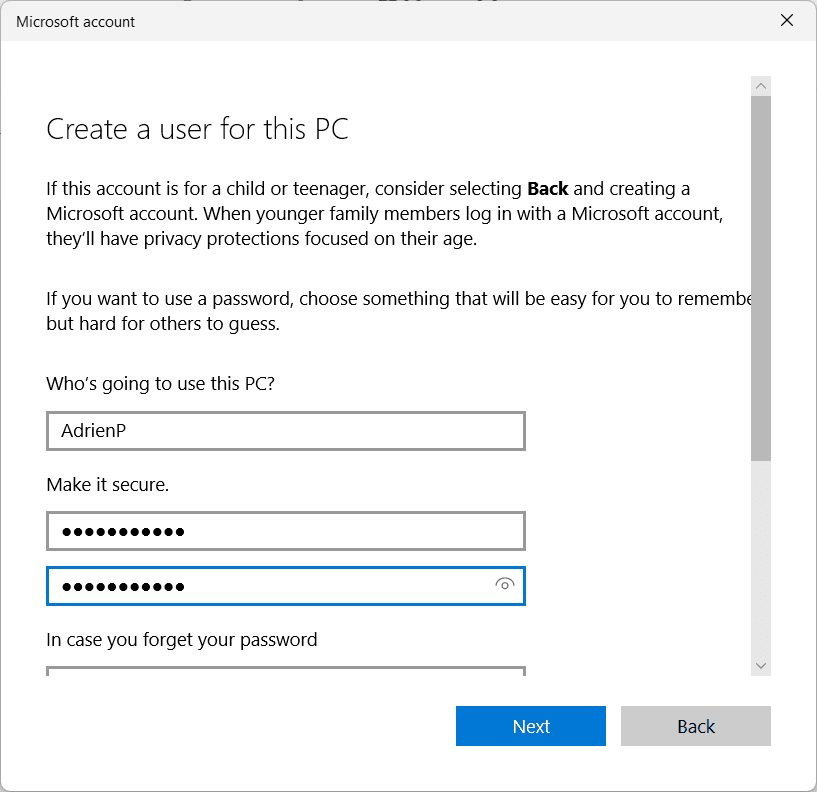Image resolution: width=817 pixels, height=792 pixels.
Task: Click the Back button
Action: 696,726
